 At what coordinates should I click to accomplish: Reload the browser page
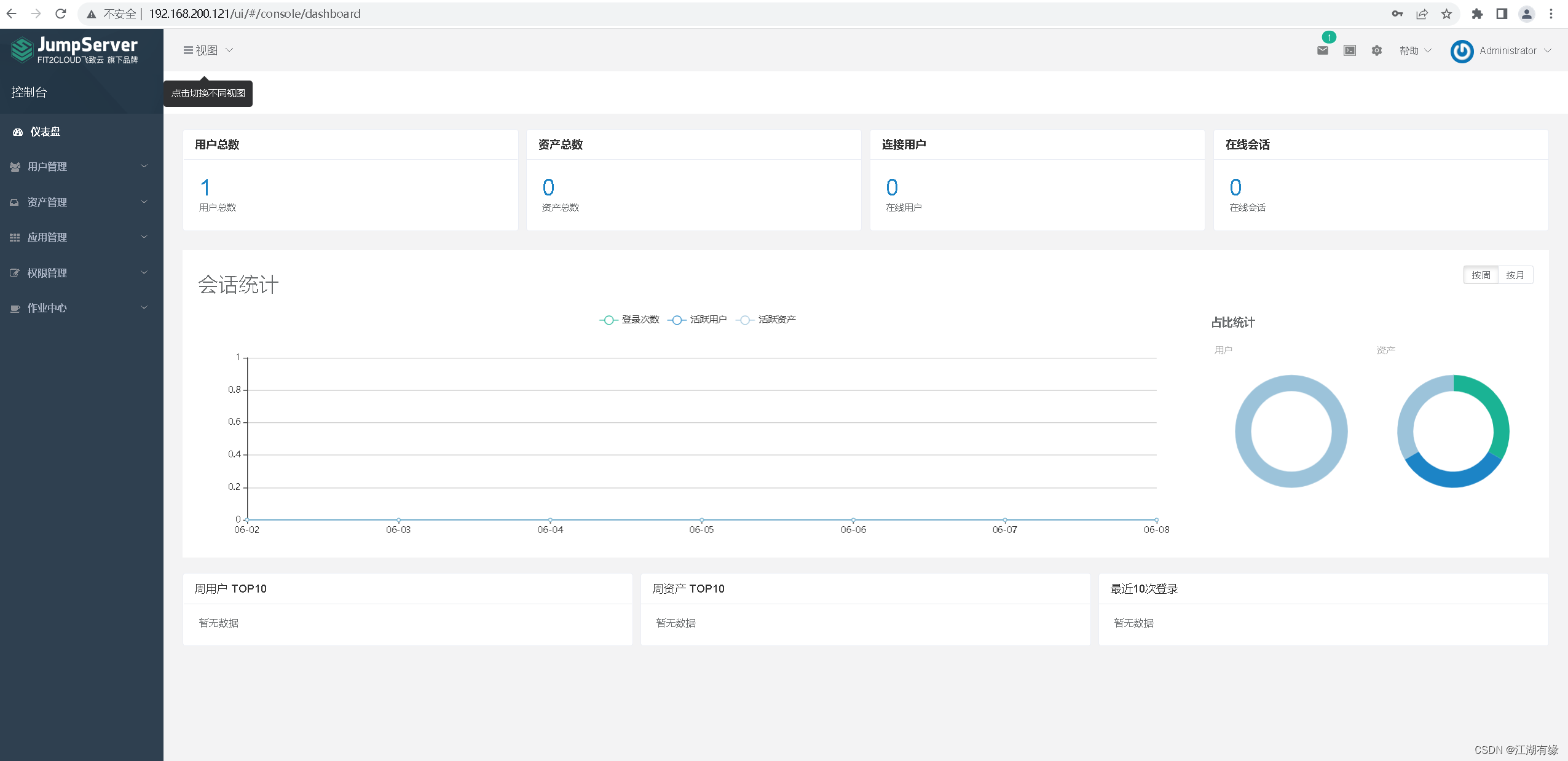click(x=60, y=14)
